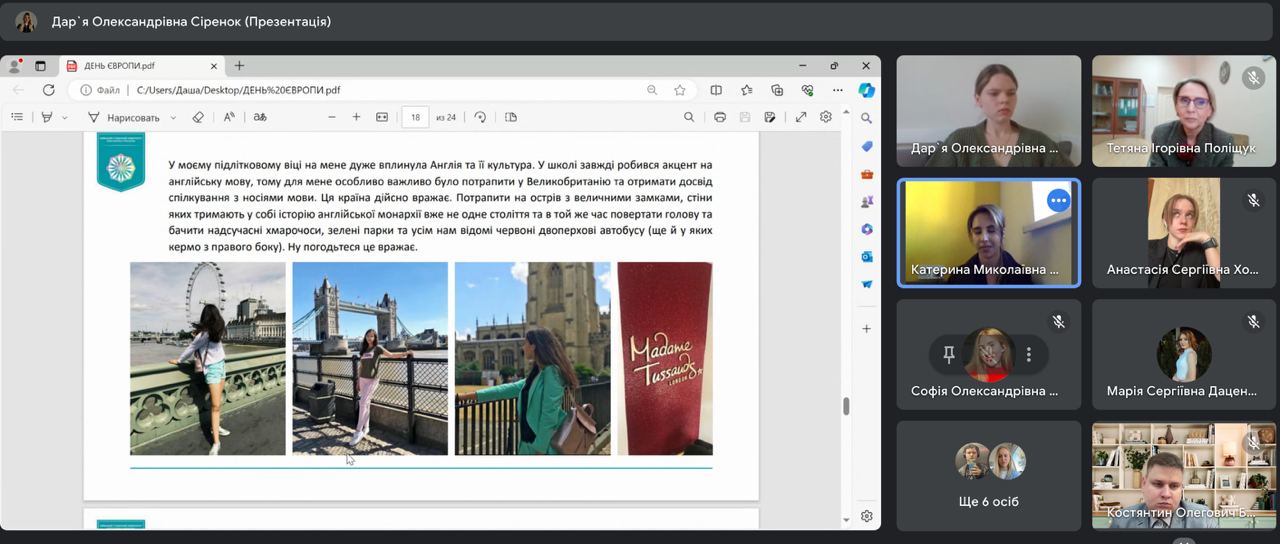Screen dimensions: 1280x544
Task: Add page to browser favorites star
Action: (680, 90)
